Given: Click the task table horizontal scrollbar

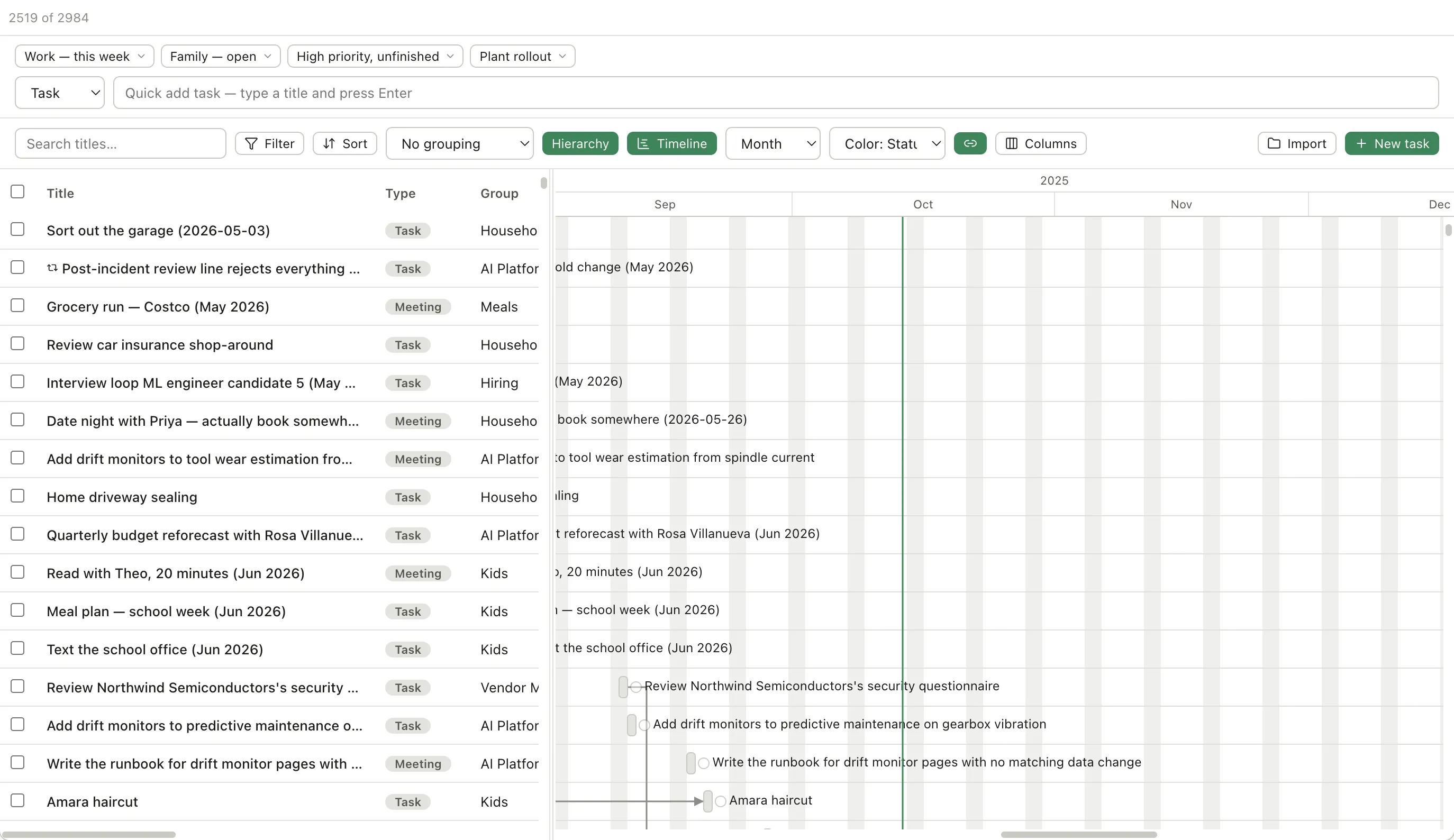Looking at the screenshot, I should click(89, 834).
